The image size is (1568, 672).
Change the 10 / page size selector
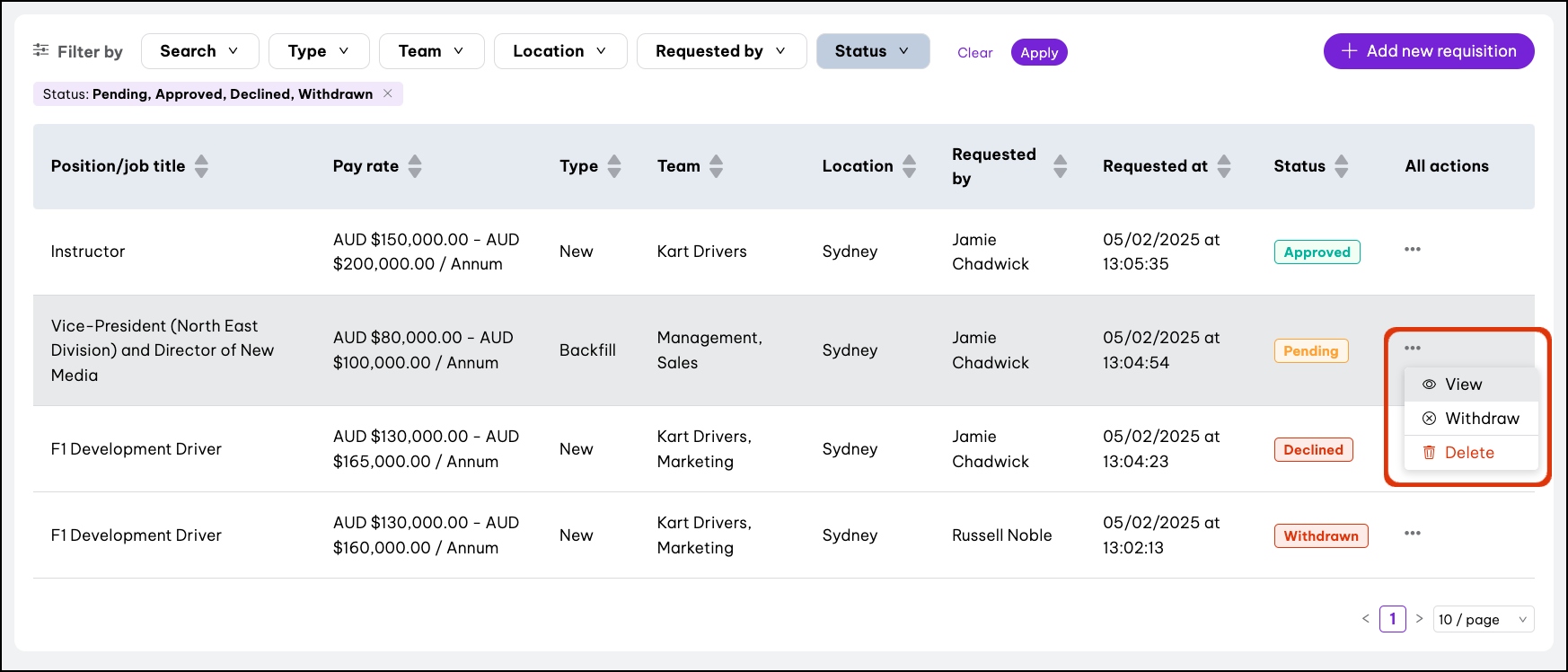pos(1483,619)
